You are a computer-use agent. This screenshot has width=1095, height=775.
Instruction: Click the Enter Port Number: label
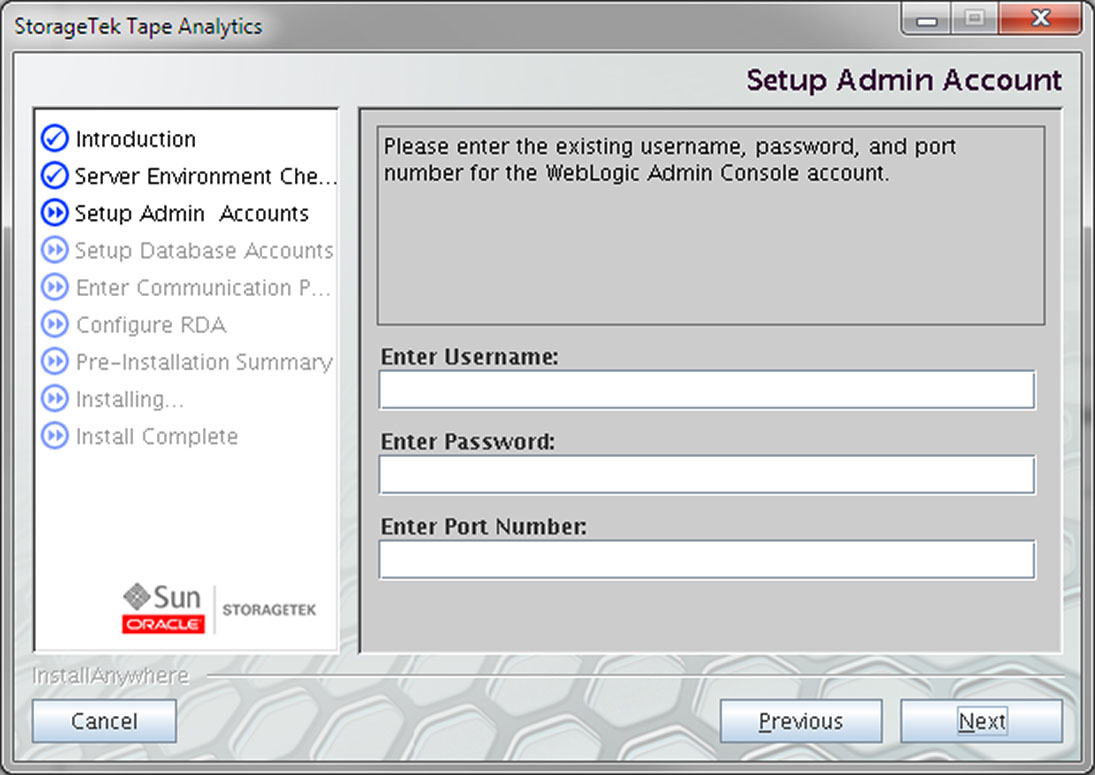pyautogui.click(x=483, y=526)
